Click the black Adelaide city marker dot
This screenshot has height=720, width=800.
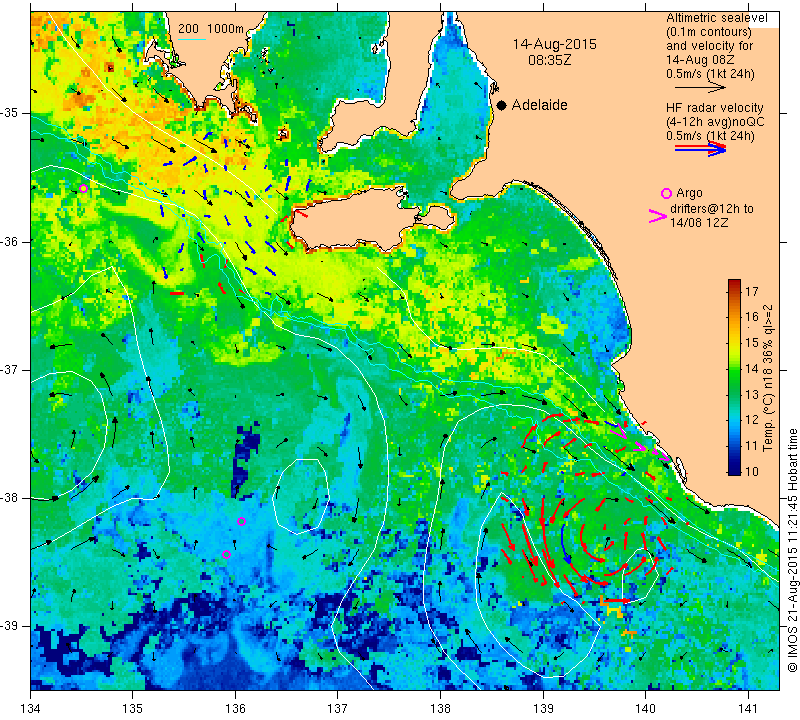coord(502,105)
